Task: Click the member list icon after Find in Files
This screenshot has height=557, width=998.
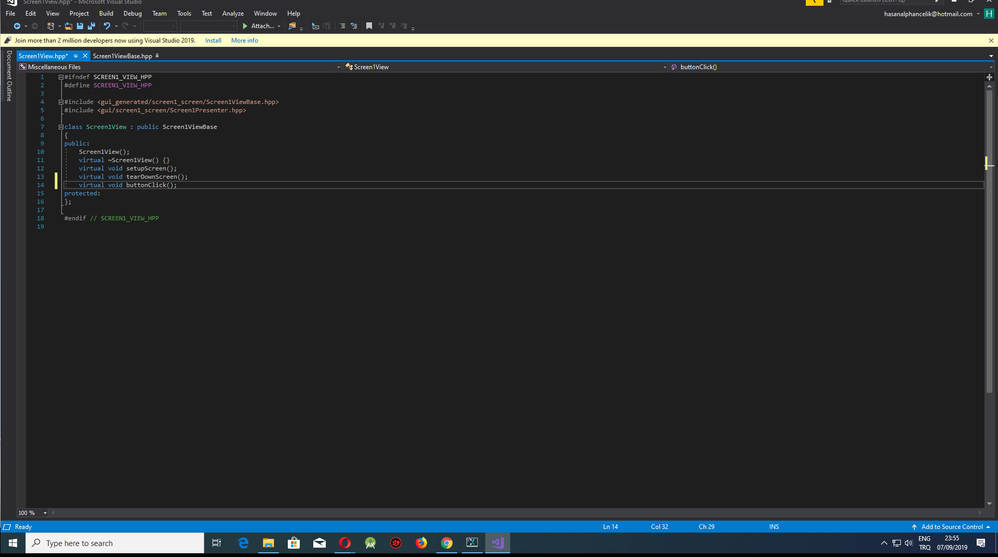Action: click(x=315, y=26)
